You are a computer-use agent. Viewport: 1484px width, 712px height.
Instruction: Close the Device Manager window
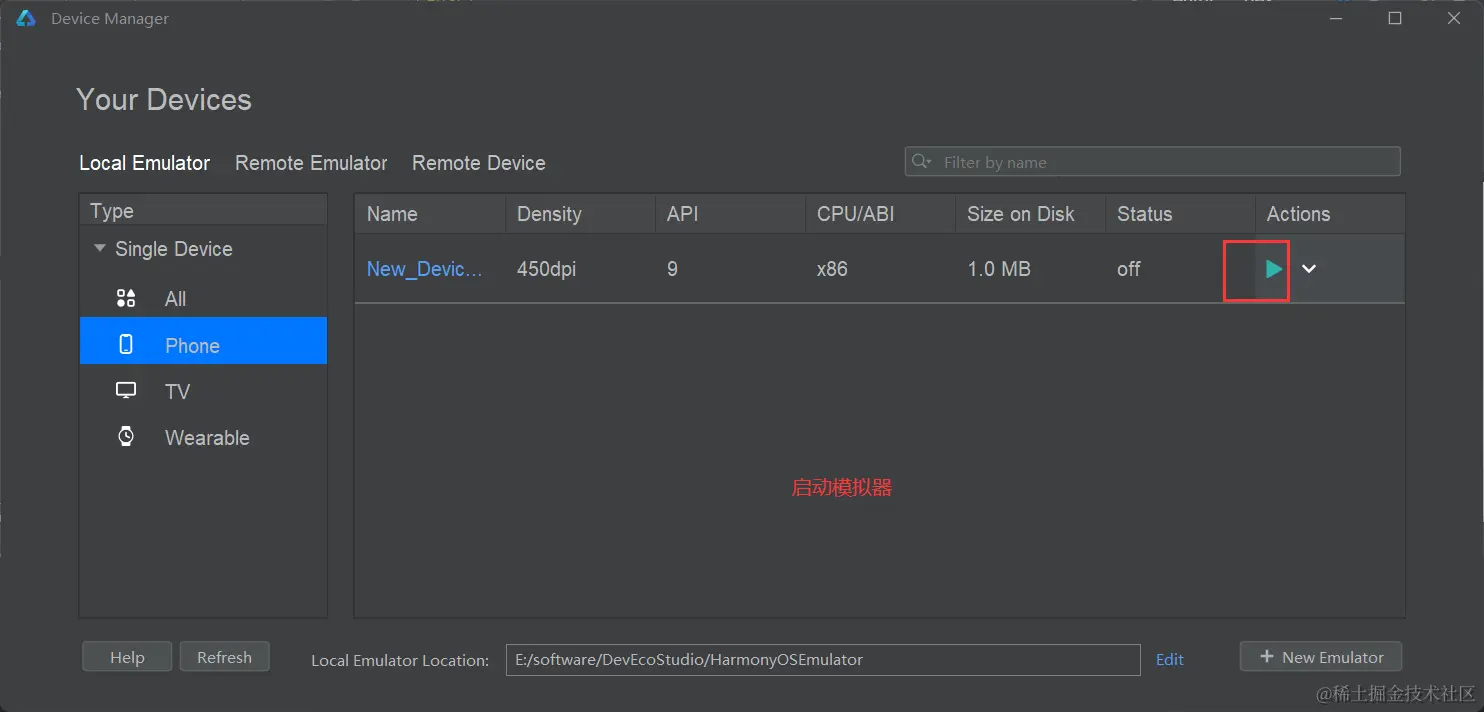pyautogui.click(x=1454, y=18)
